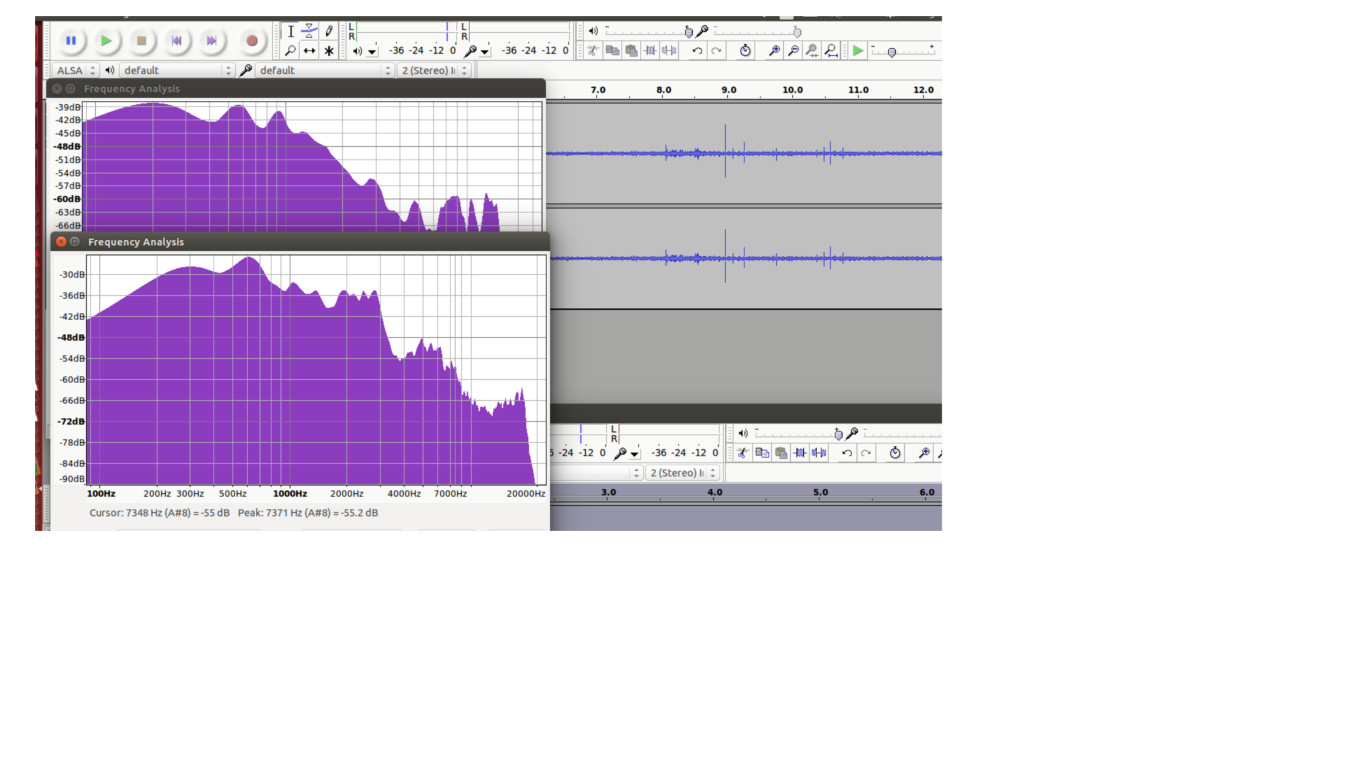Open the input meter microphone dropdown arrow
Screen dimensions: 1366x768
(485, 51)
